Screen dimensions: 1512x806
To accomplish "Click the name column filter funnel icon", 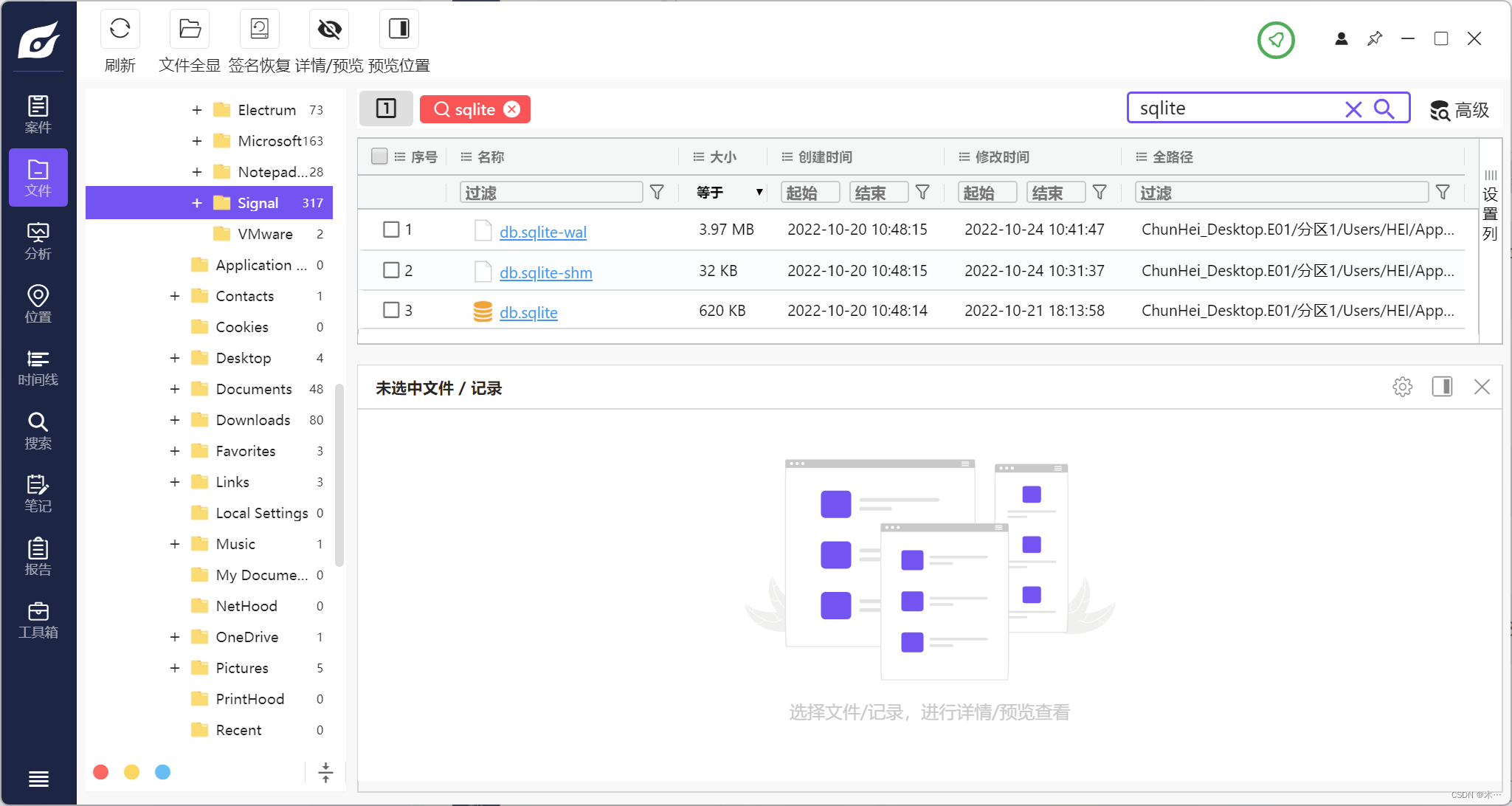I will point(657,193).
